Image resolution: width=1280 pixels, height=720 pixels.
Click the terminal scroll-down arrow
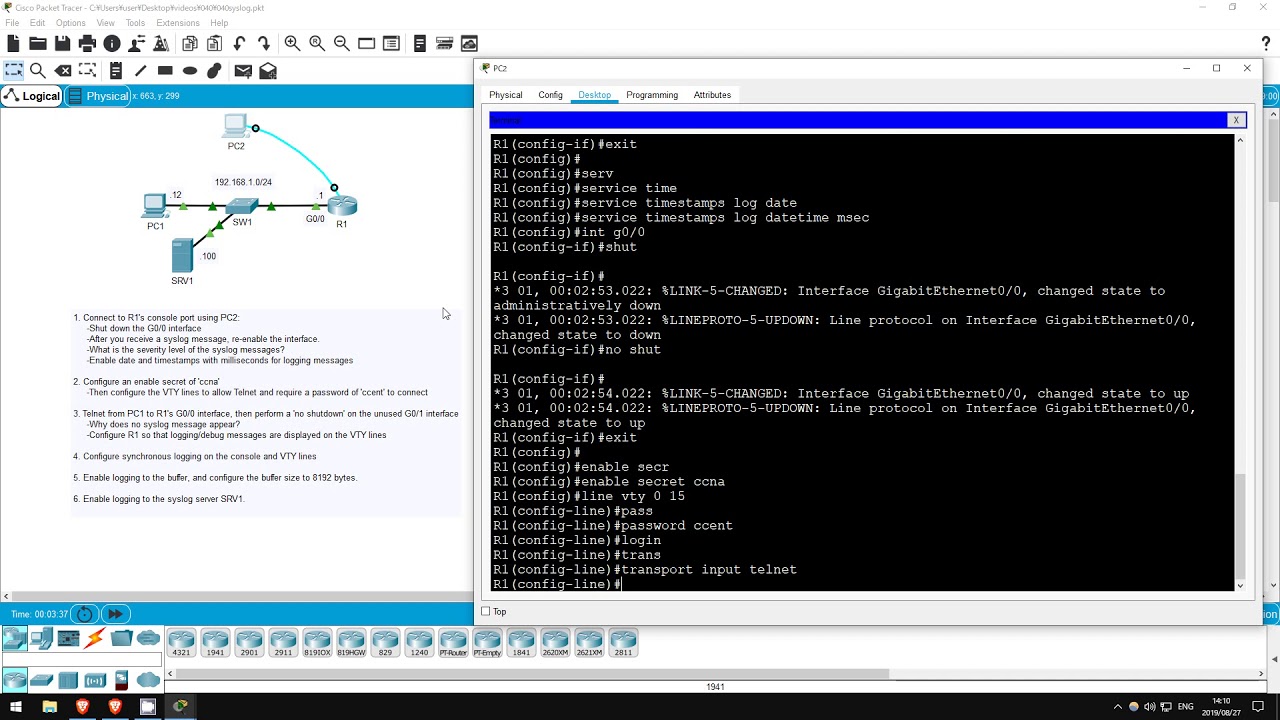click(1240, 585)
